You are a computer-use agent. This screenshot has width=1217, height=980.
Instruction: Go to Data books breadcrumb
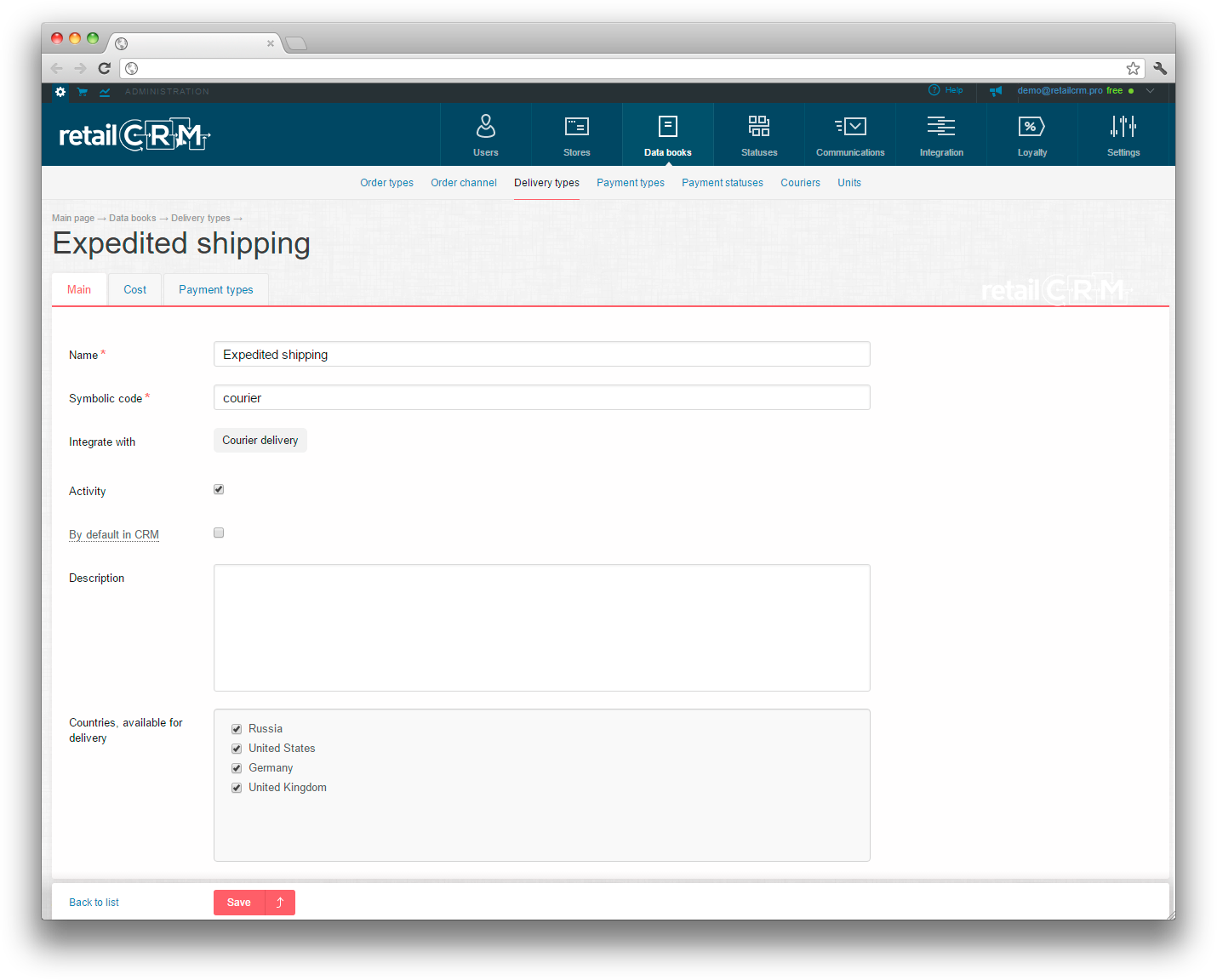133,219
